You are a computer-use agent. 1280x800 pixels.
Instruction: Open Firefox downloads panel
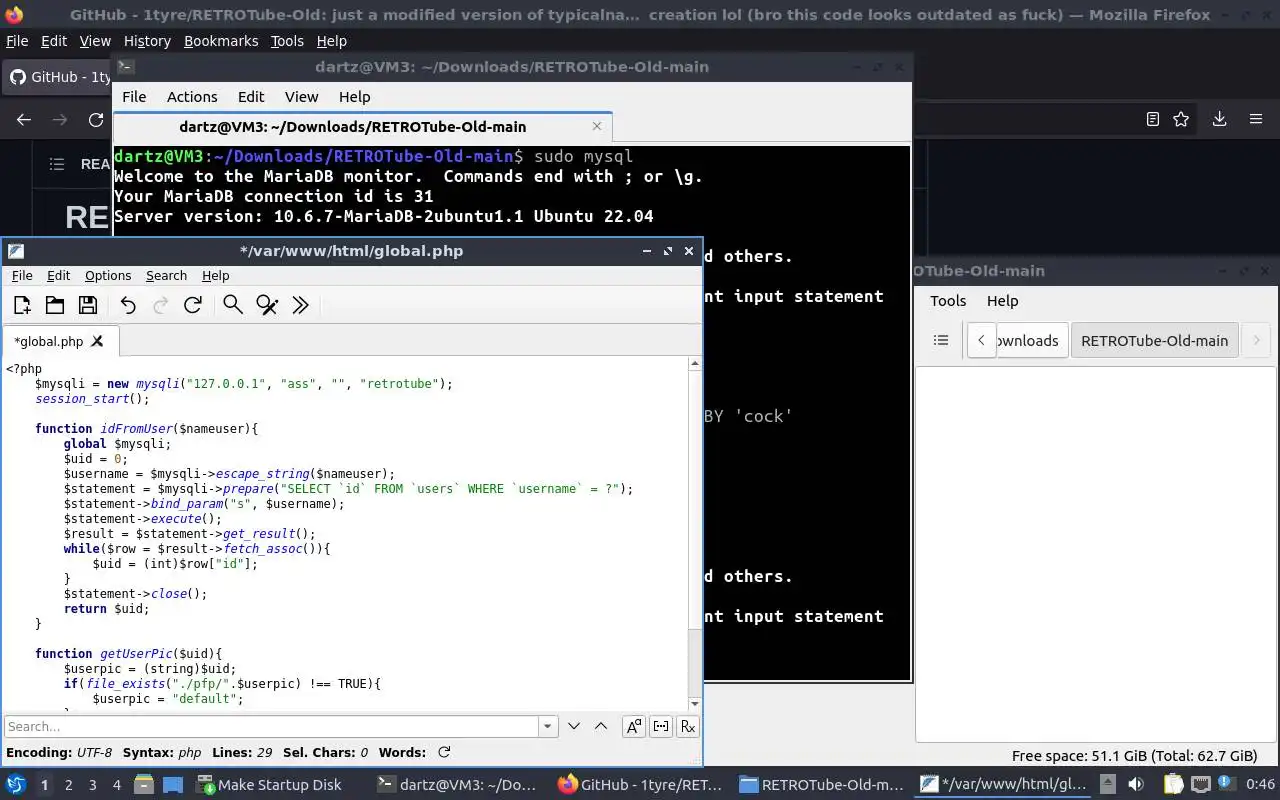pos(1219,119)
